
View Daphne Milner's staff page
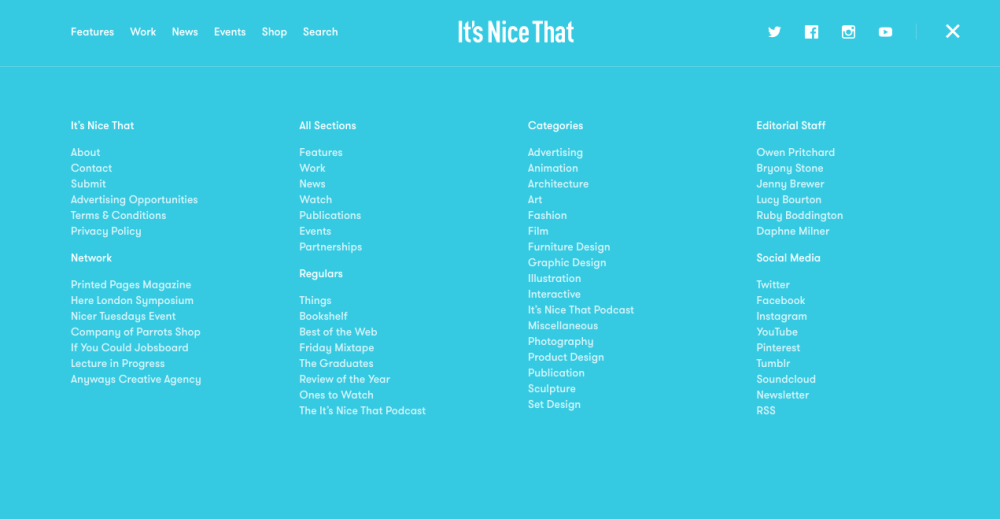pos(793,231)
